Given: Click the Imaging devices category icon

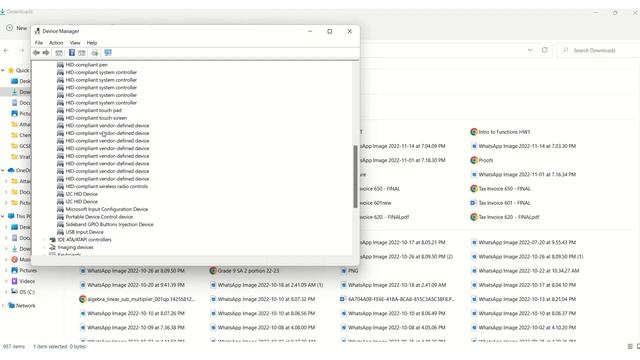Looking at the screenshot, I should 52,247.
